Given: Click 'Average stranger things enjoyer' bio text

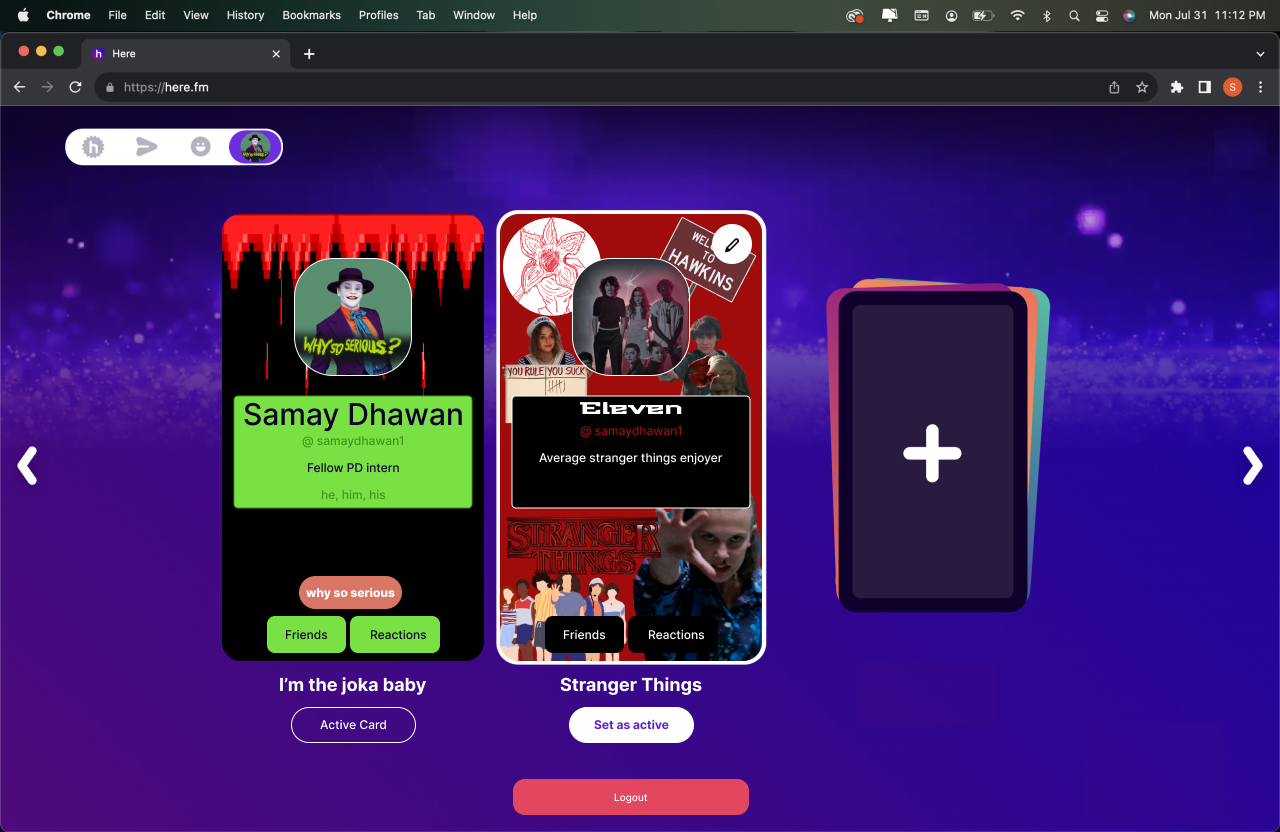Looking at the screenshot, I should 631,458.
